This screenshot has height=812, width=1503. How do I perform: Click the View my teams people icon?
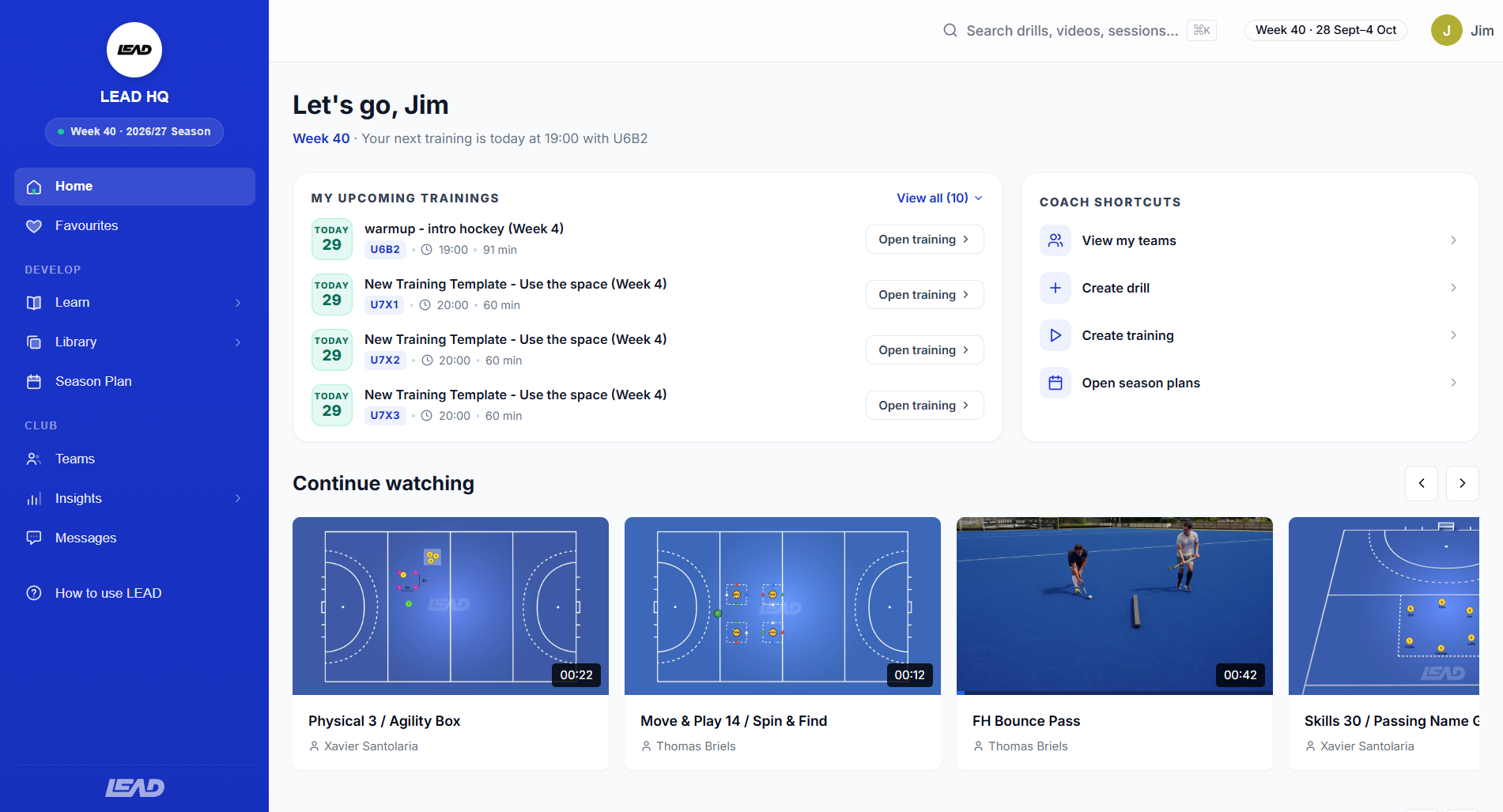[1055, 240]
